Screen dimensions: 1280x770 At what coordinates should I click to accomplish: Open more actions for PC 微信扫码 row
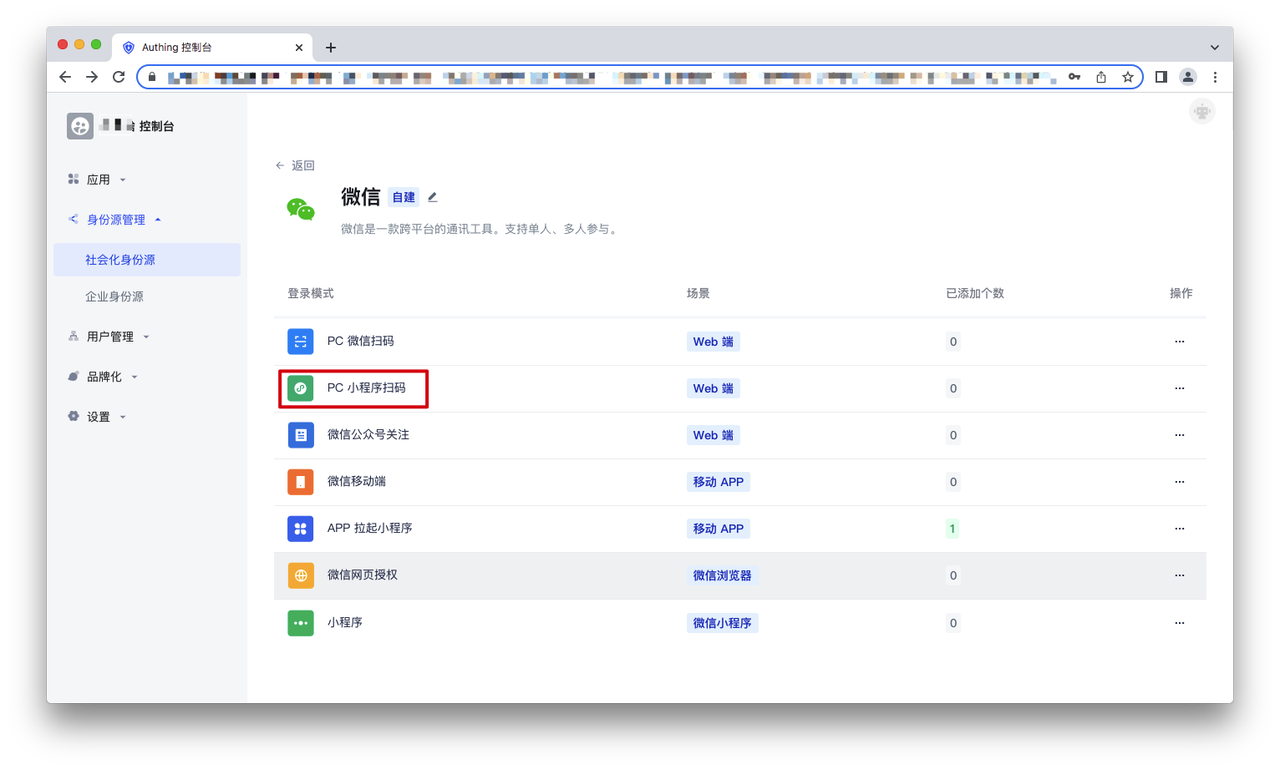tap(1179, 342)
